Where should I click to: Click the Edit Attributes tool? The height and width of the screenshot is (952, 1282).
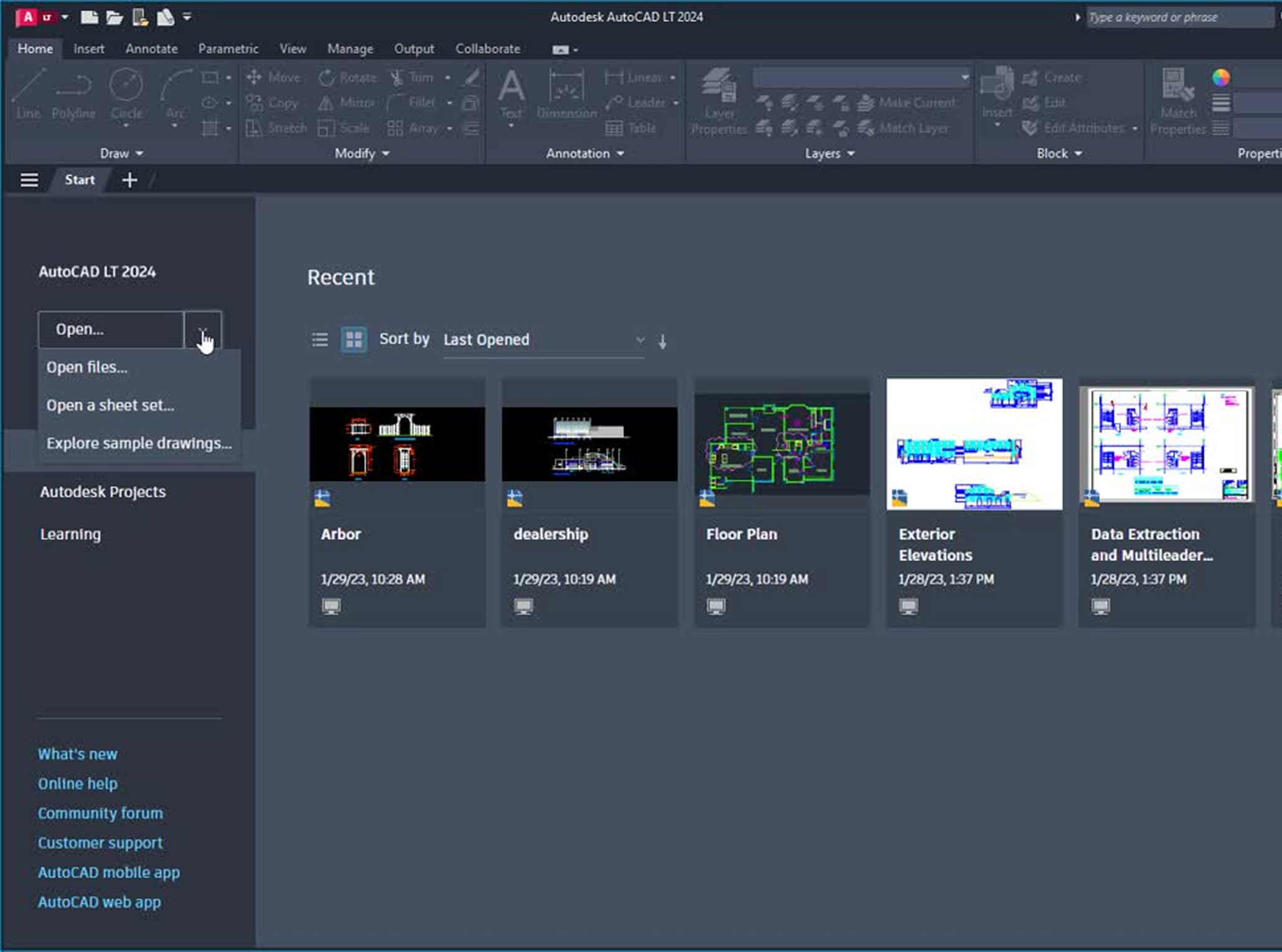[x=1073, y=128]
